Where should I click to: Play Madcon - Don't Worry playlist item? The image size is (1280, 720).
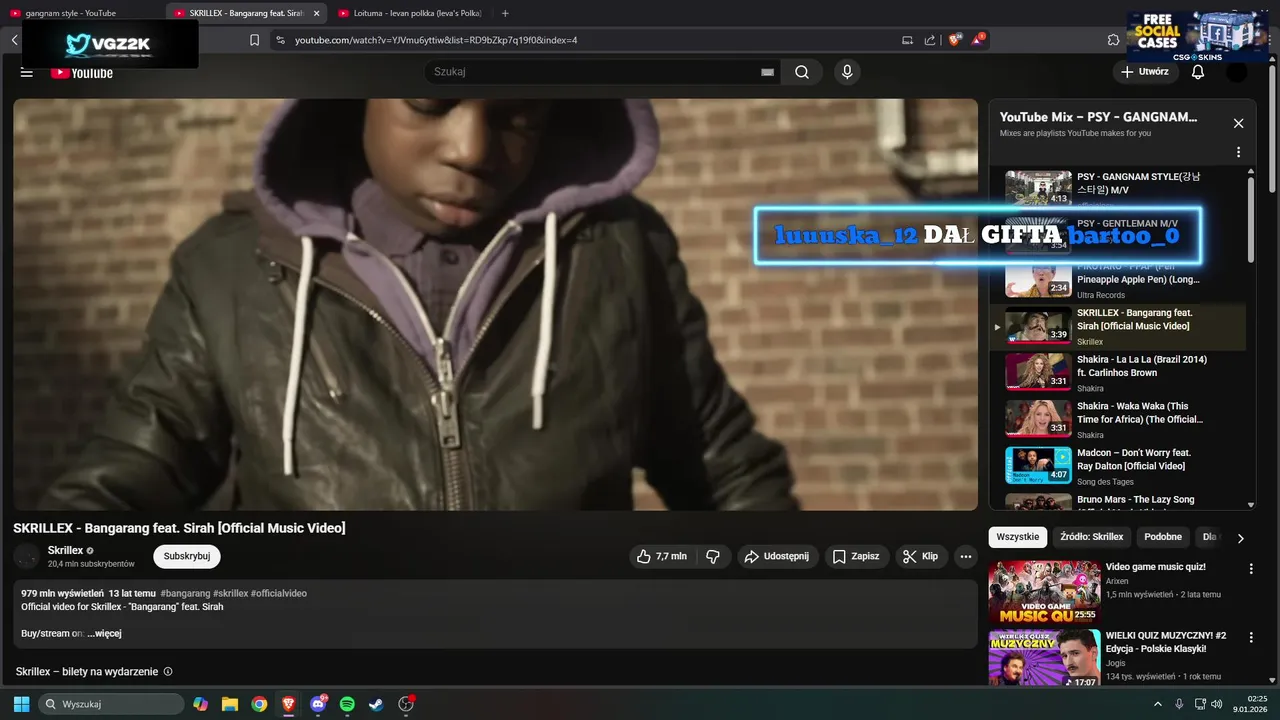pyautogui.click(x=1117, y=467)
